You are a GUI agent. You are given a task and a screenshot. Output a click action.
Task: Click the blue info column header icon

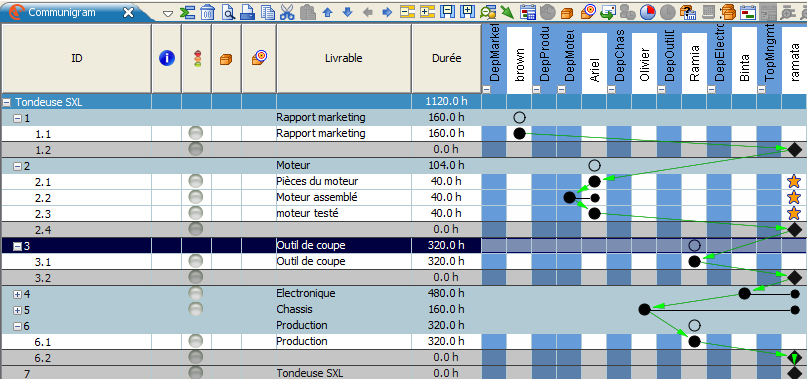click(x=167, y=59)
